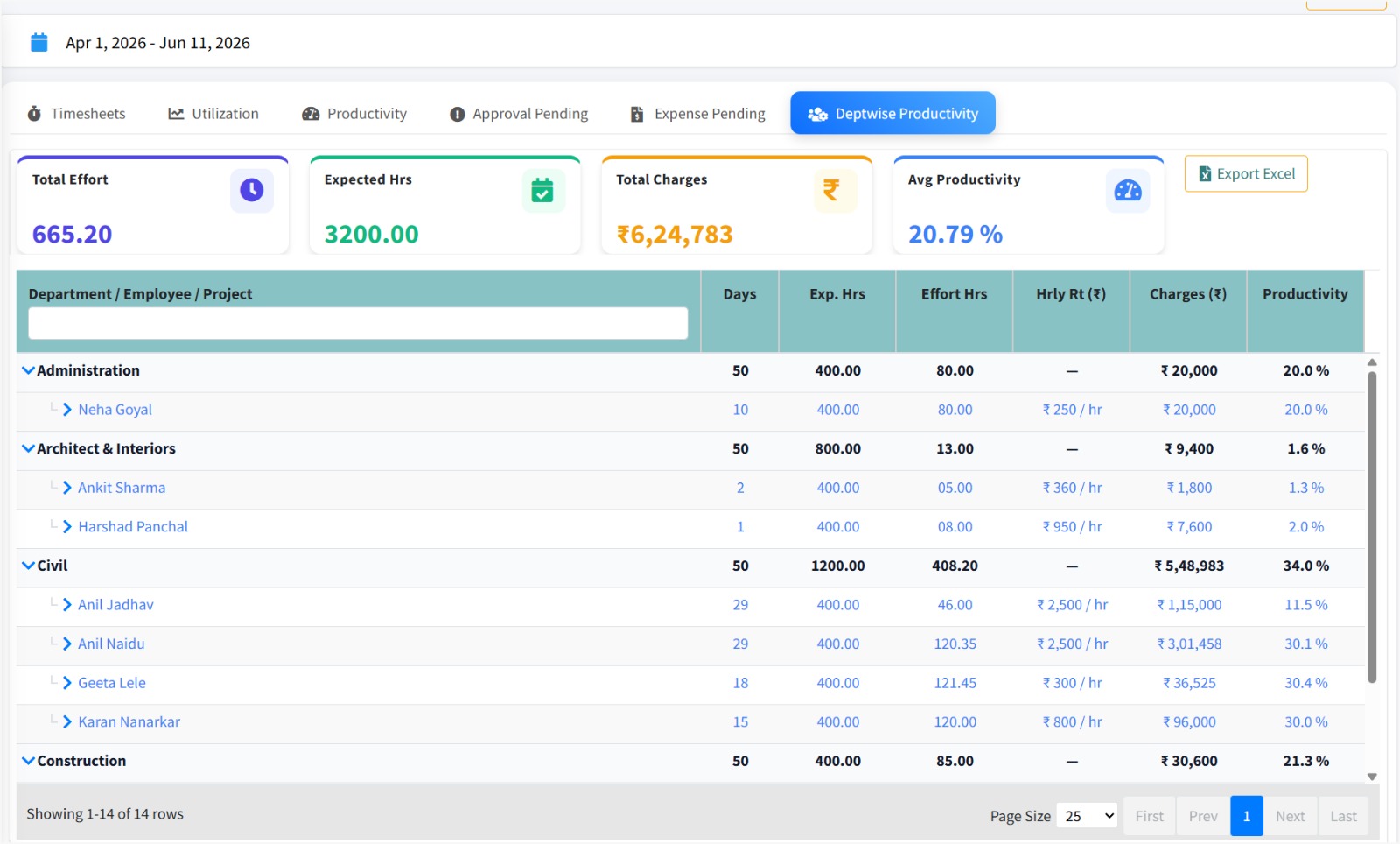Screen dimensions: 1400x844
Task: Collapse the Construction department row
Action: [x=28, y=761]
